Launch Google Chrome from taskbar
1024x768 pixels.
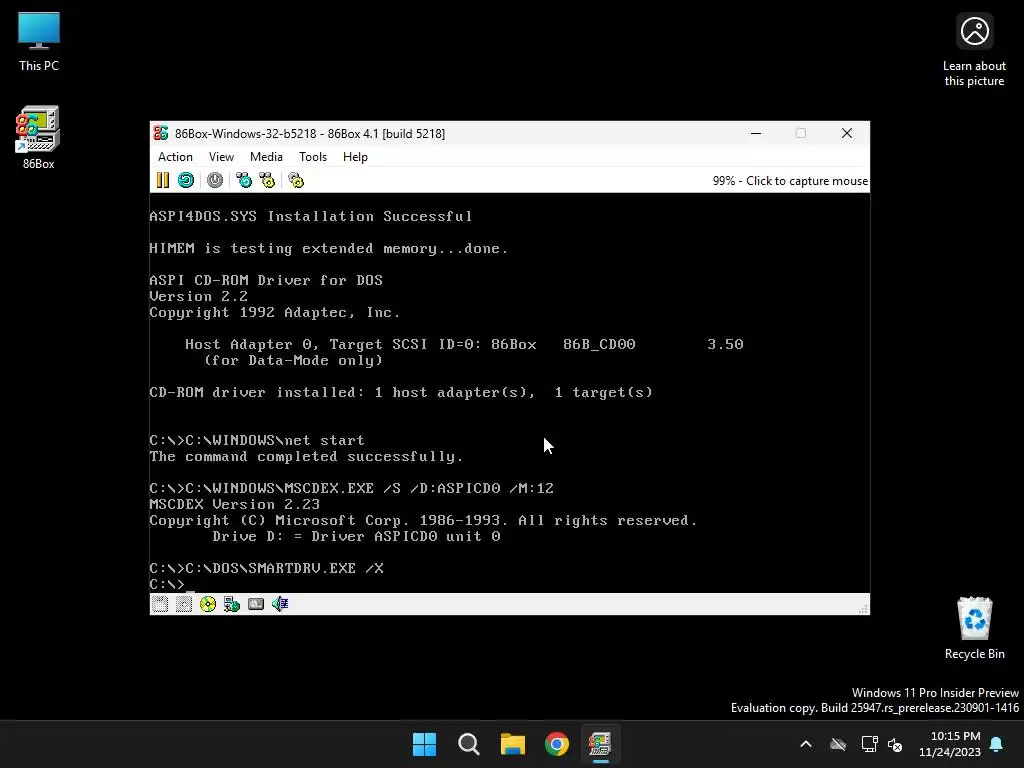coord(557,744)
